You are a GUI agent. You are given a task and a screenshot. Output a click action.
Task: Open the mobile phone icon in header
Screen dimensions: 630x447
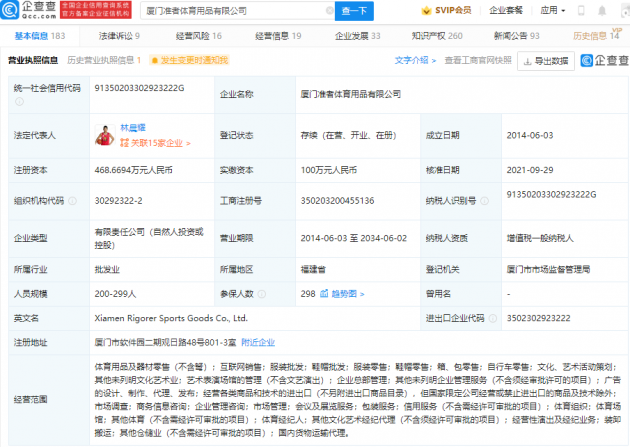tap(581, 10)
